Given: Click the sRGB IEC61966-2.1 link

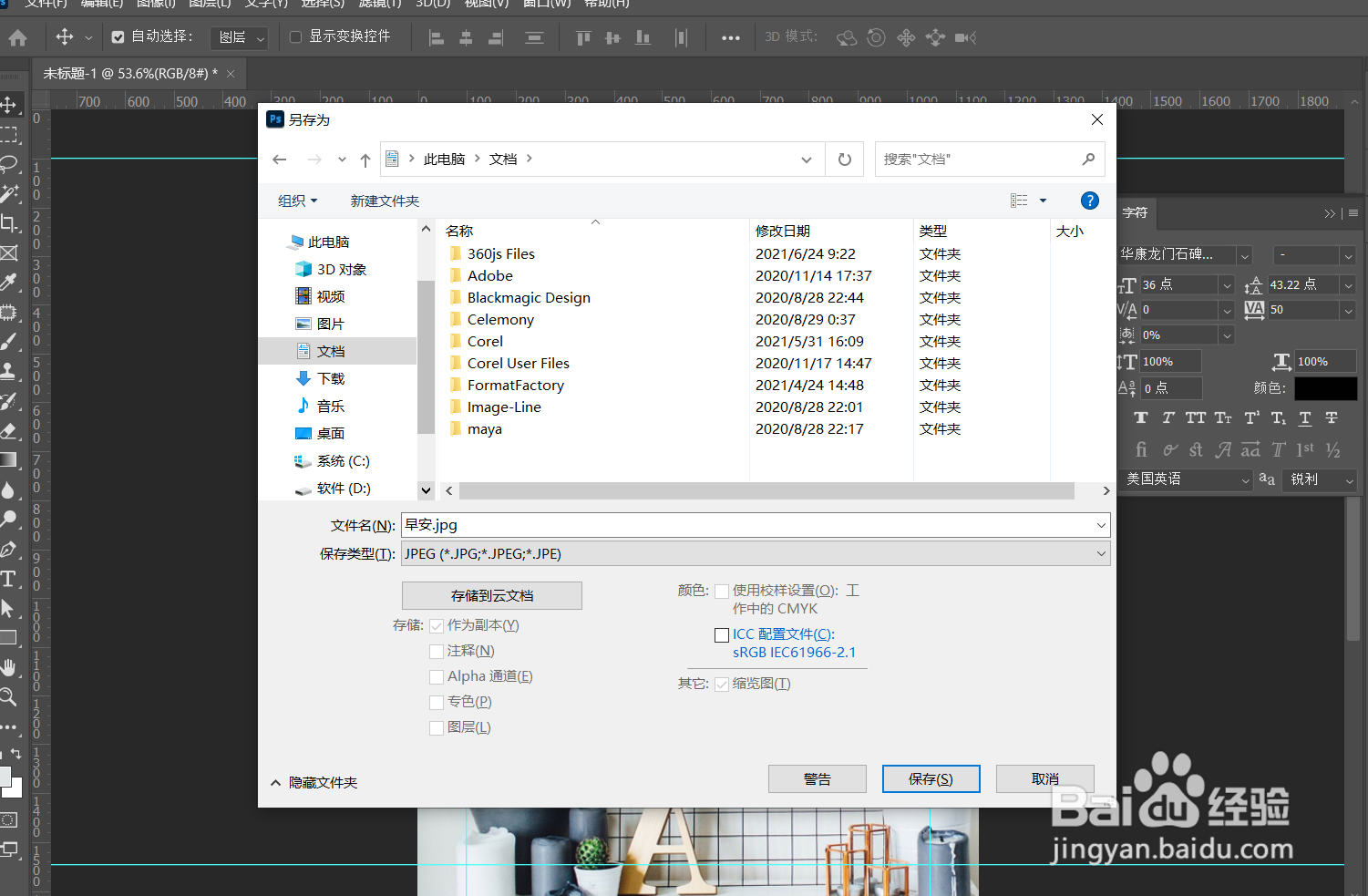Looking at the screenshot, I should [795, 653].
